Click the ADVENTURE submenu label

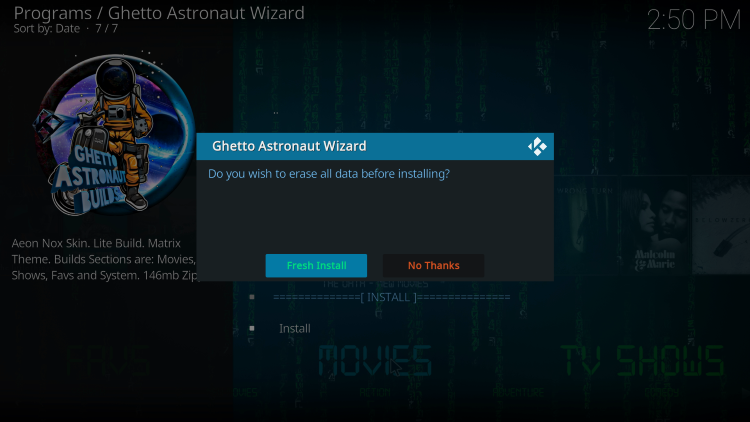pos(518,393)
